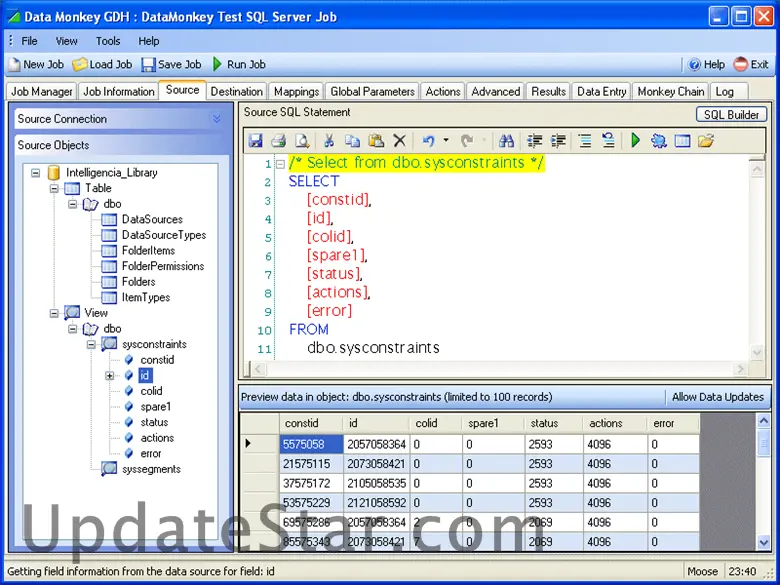Print the SQL statement
The height and width of the screenshot is (585, 780).
pyautogui.click(x=279, y=141)
